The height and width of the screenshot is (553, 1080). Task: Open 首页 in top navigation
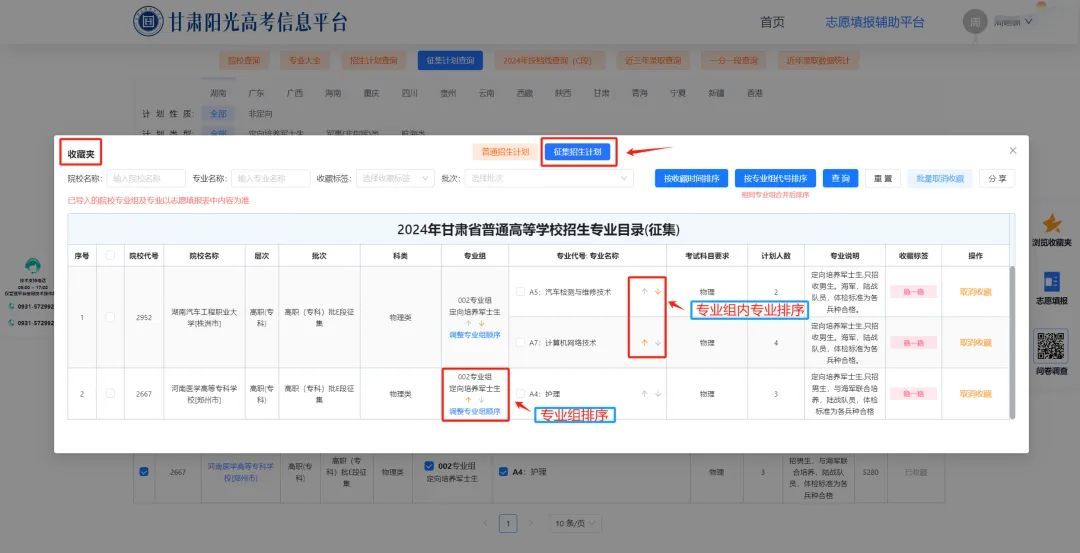click(772, 22)
